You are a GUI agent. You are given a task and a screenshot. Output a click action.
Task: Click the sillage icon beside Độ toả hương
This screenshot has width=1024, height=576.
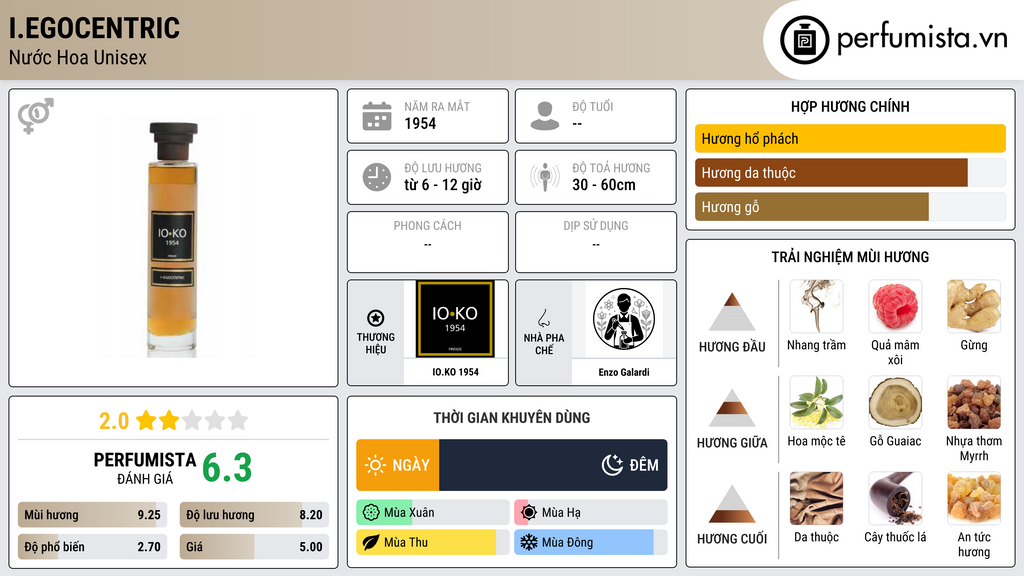(x=545, y=177)
